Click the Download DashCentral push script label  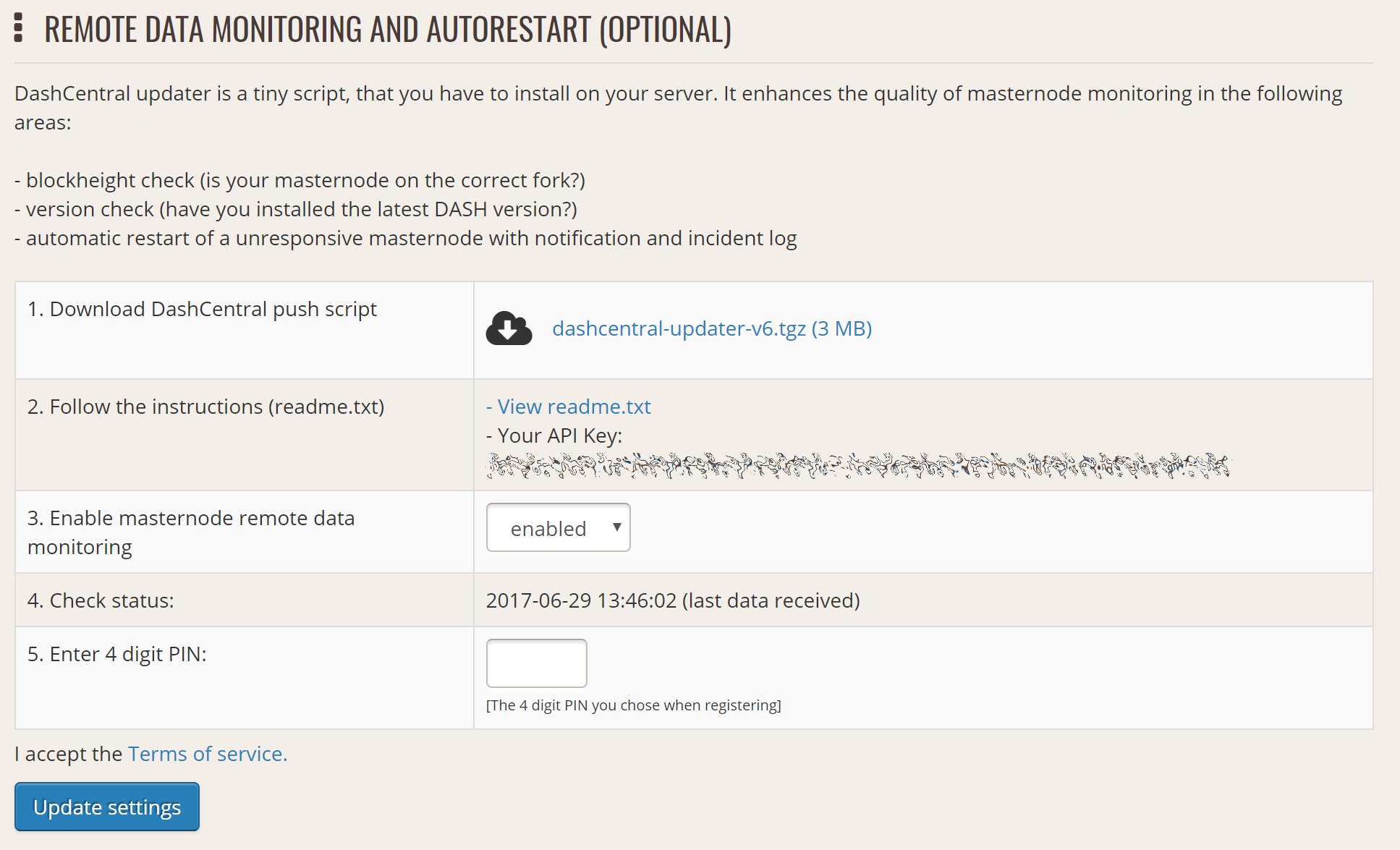tap(202, 309)
